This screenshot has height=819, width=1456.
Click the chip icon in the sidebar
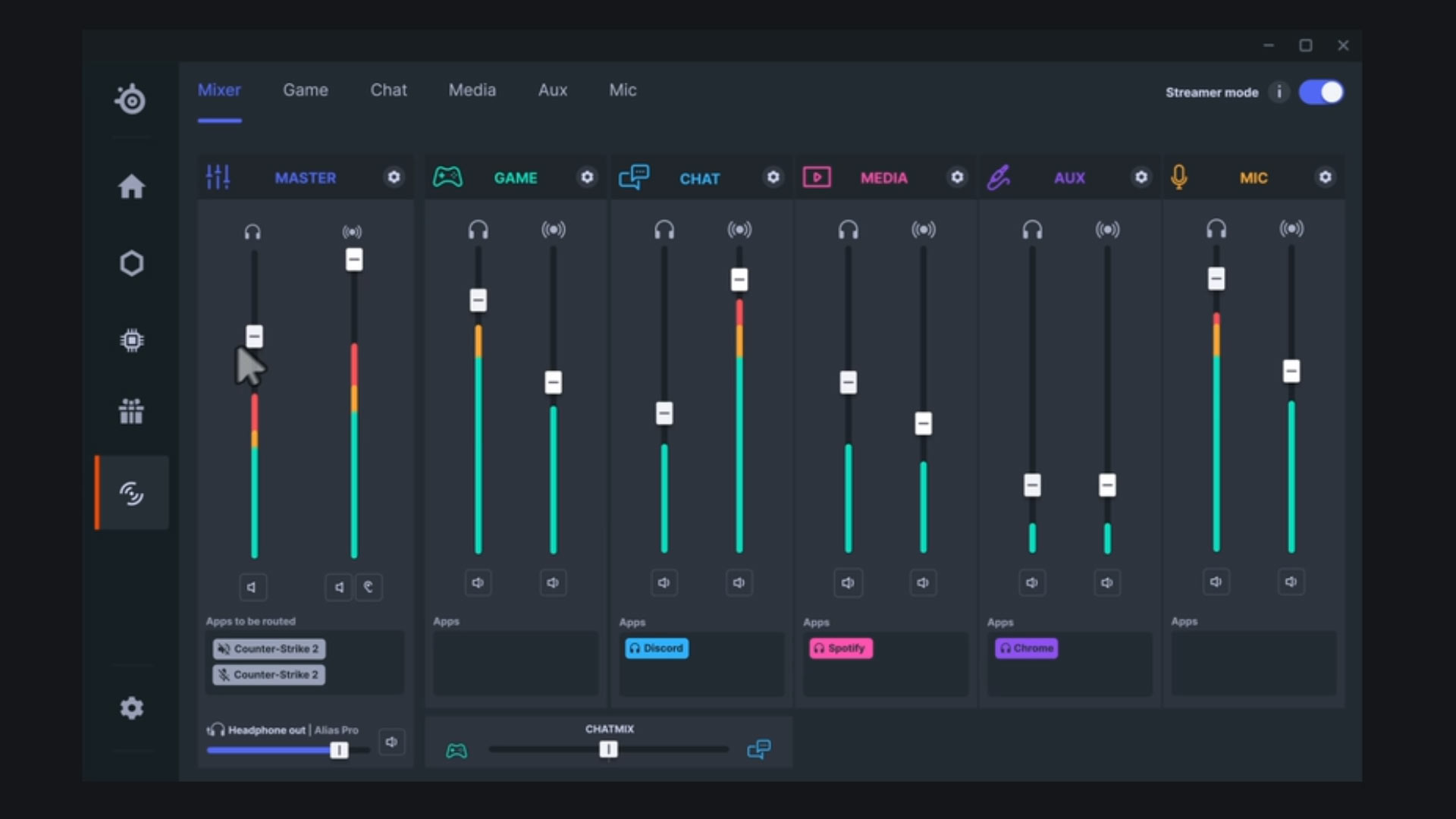point(131,340)
